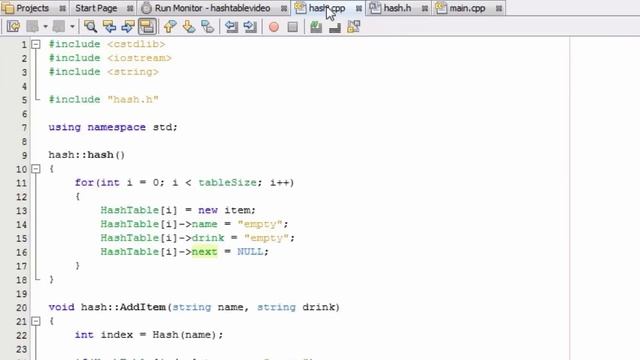This screenshot has width=640, height=360.
Task: Click 'hash::hash()' constructor definition
Action: click(87, 155)
